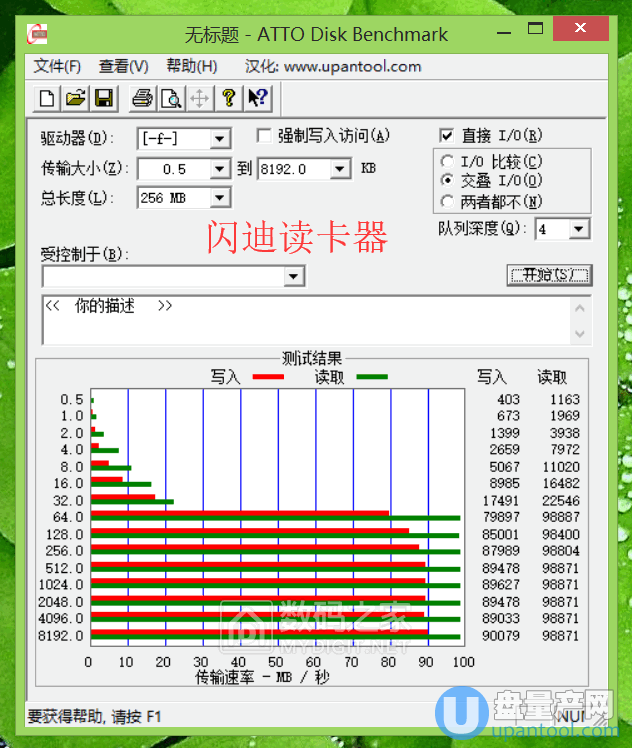Screen dimensions: 632x748
Task: Enable the 强制写入访问 checkbox
Action: [x=265, y=136]
